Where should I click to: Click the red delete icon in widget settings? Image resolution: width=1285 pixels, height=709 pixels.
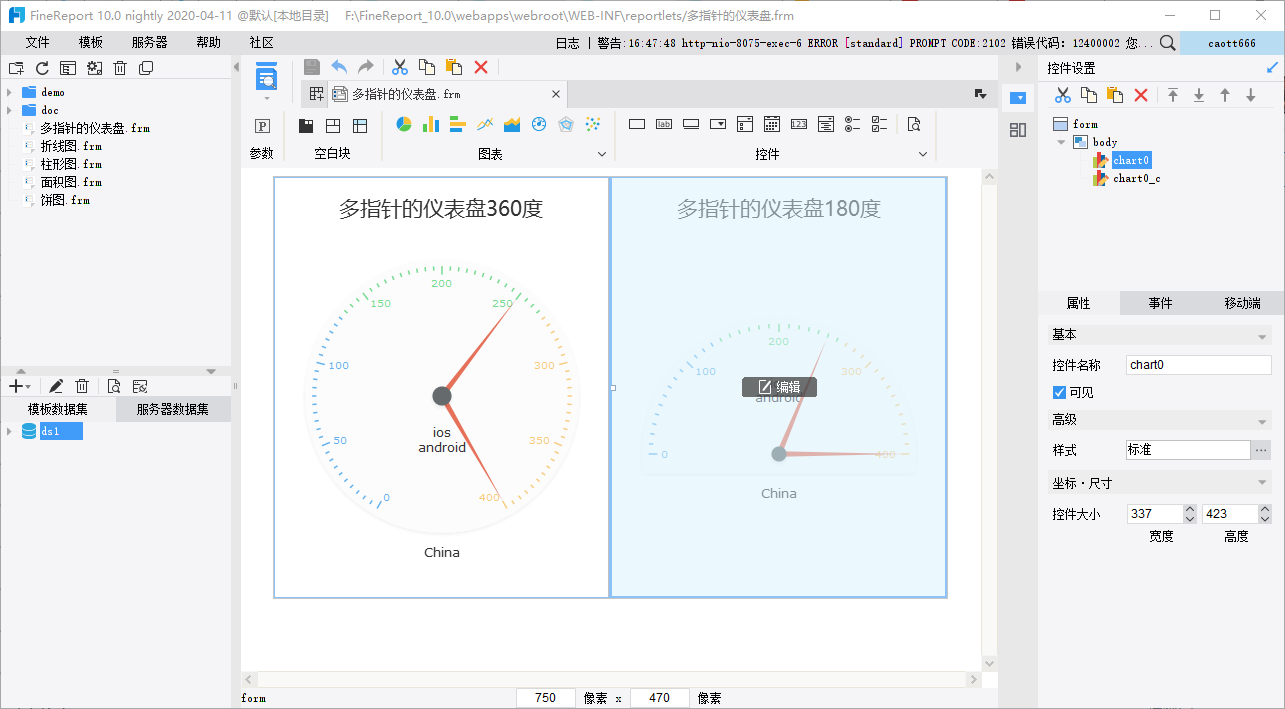coord(1141,95)
